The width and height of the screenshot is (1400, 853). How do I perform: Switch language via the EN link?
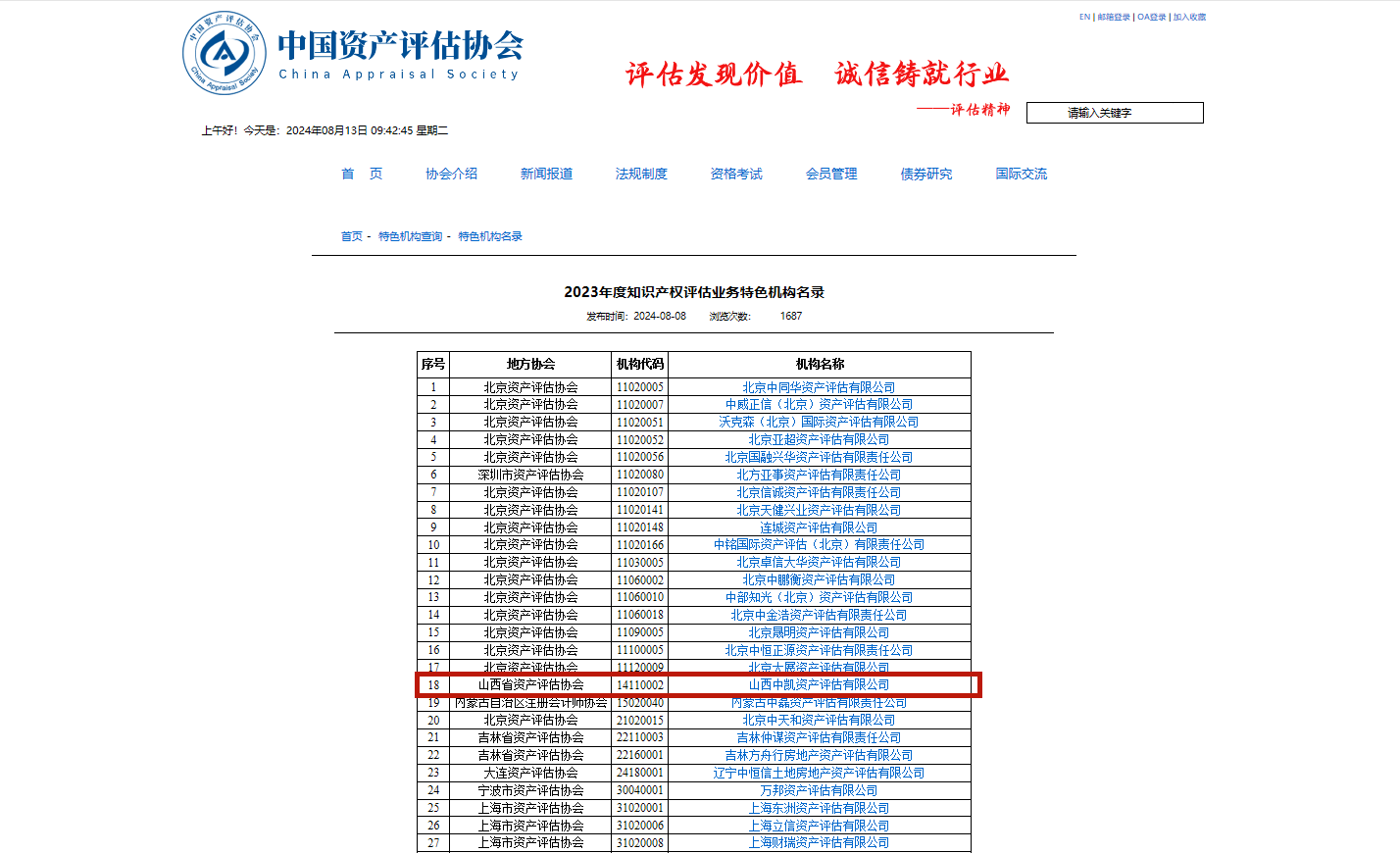pyautogui.click(x=1084, y=17)
